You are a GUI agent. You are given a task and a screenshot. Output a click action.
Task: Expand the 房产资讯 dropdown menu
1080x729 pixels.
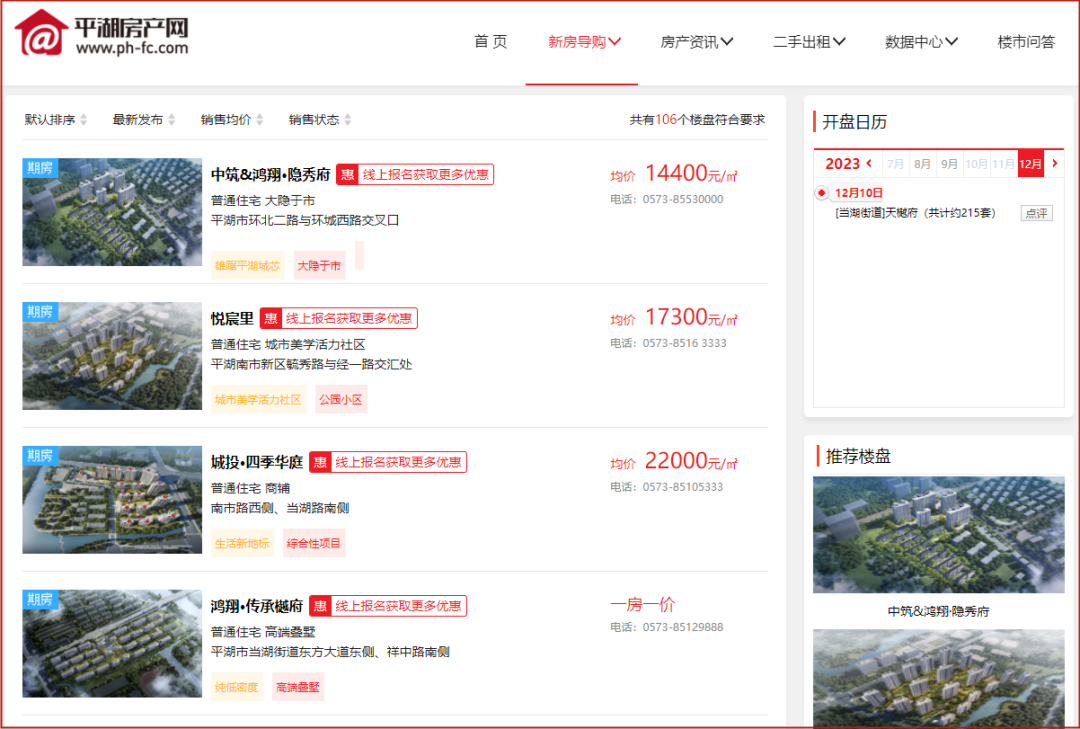pyautogui.click(x=696, y=42)
